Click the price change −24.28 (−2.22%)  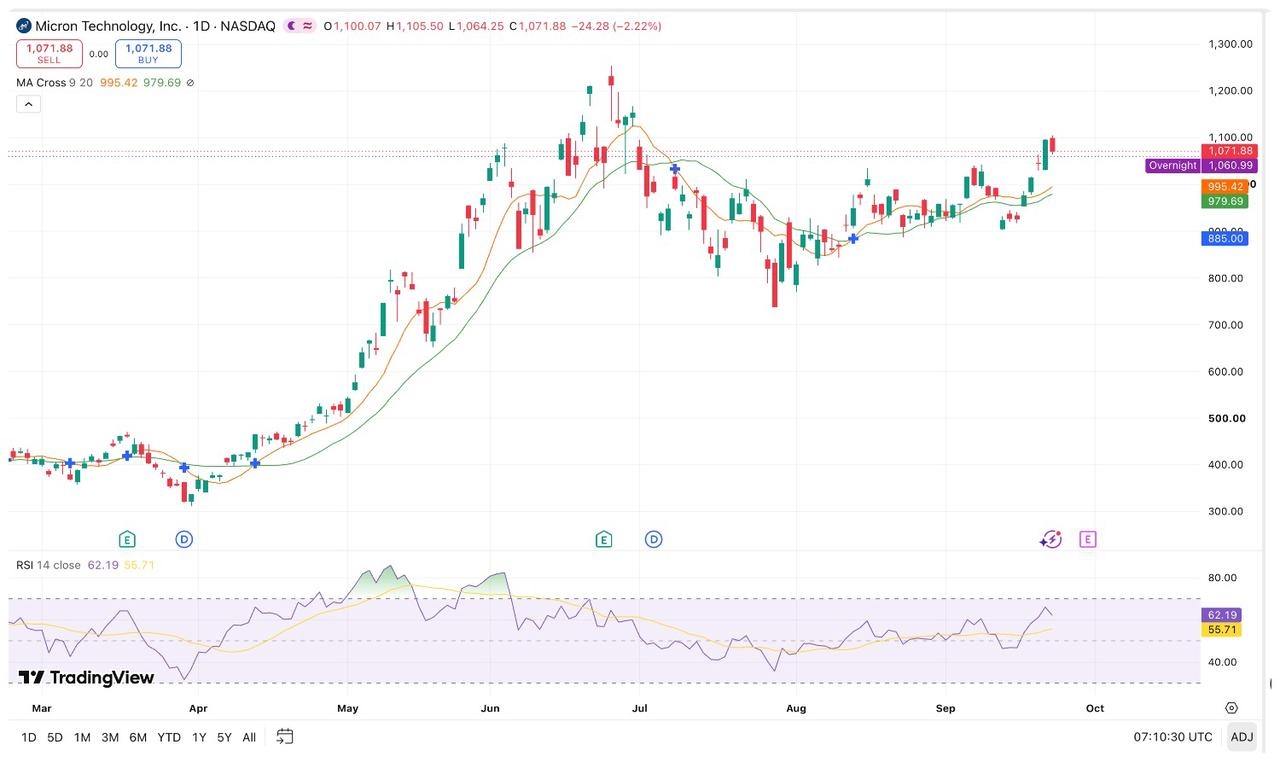coord(616,26)
